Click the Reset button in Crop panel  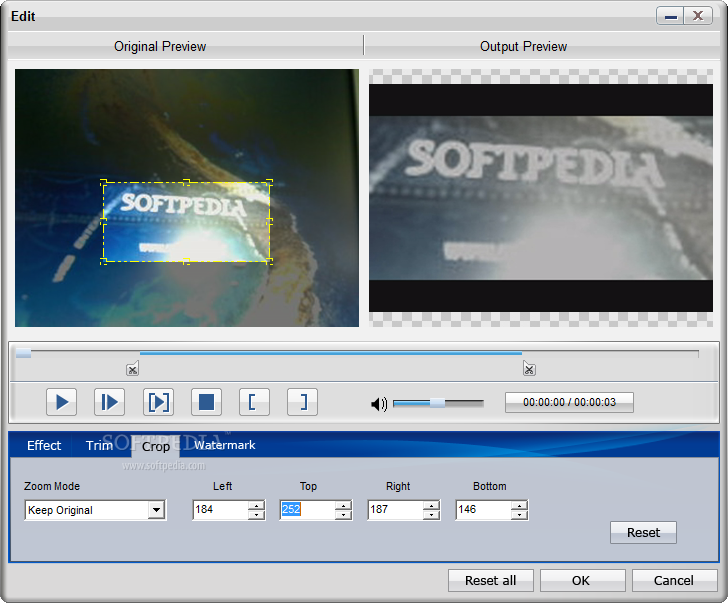coord(643,532)
